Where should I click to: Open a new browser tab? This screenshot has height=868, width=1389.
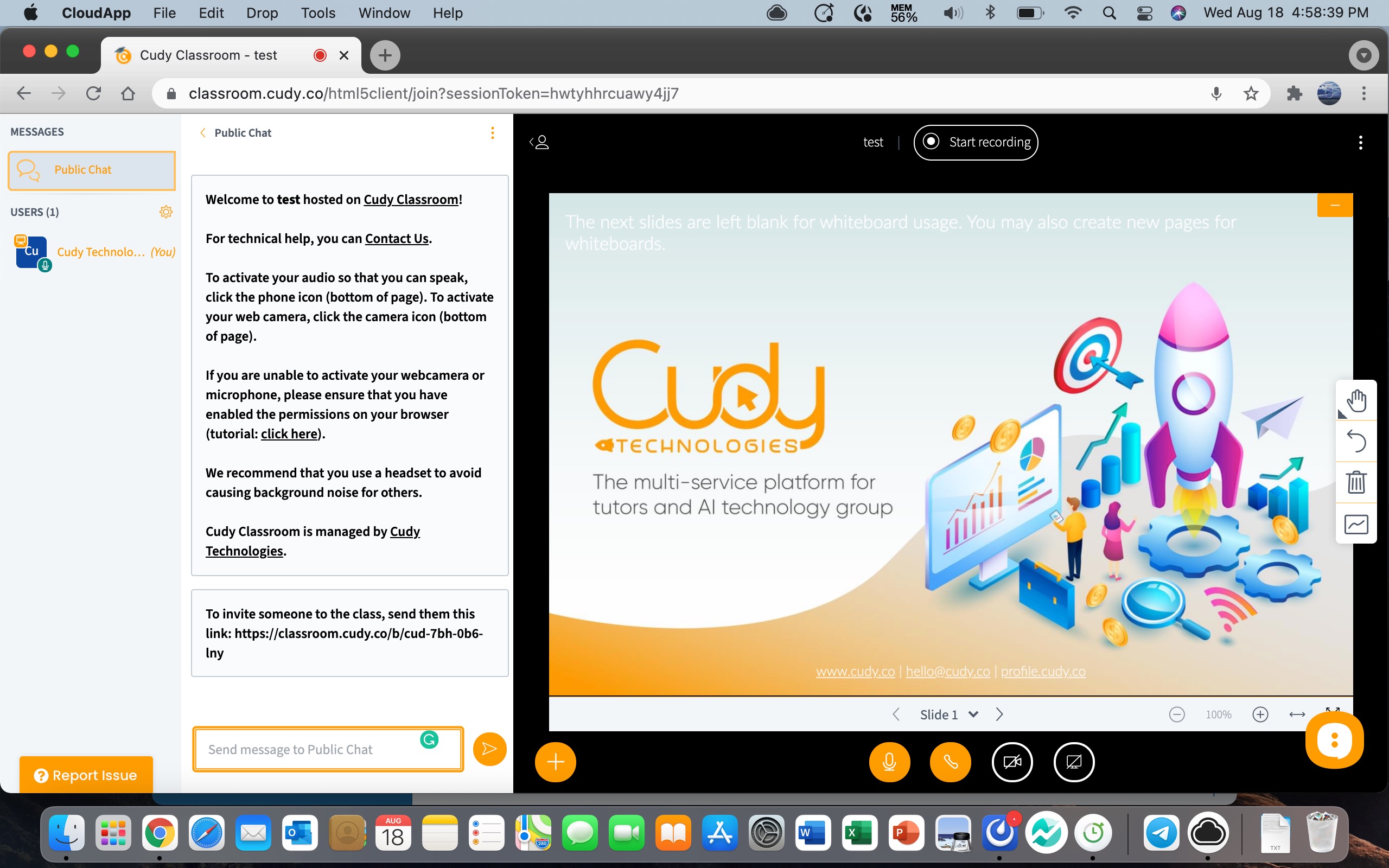[385, 55]
